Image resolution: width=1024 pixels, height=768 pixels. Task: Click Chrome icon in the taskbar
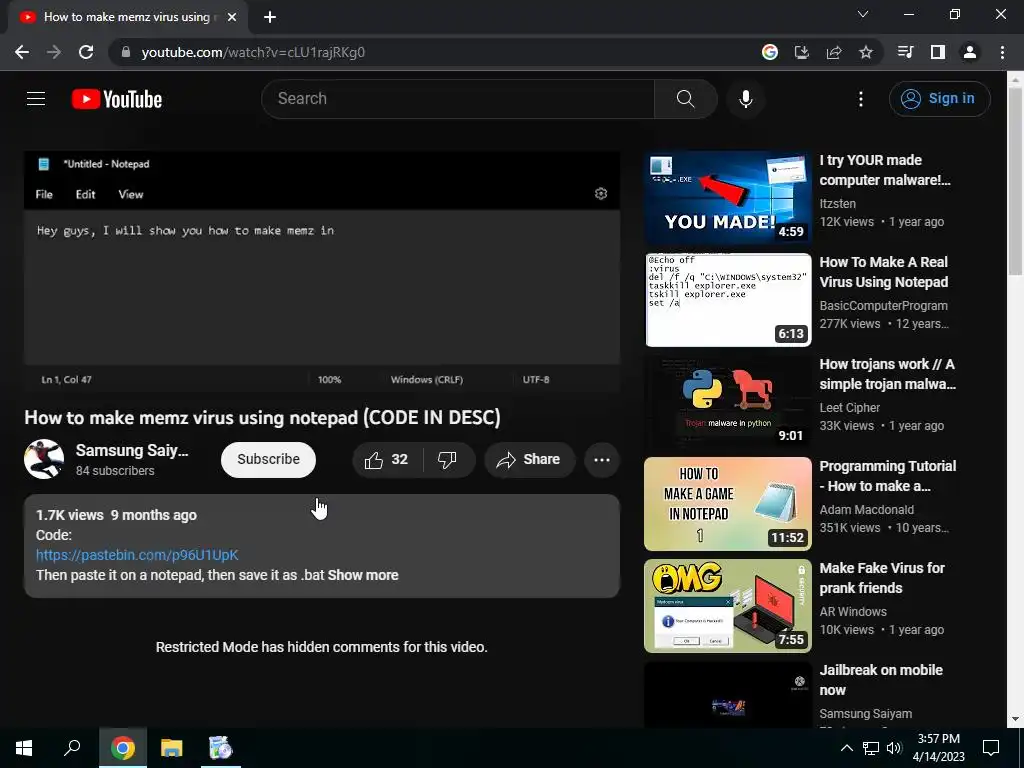pos(123,748)
